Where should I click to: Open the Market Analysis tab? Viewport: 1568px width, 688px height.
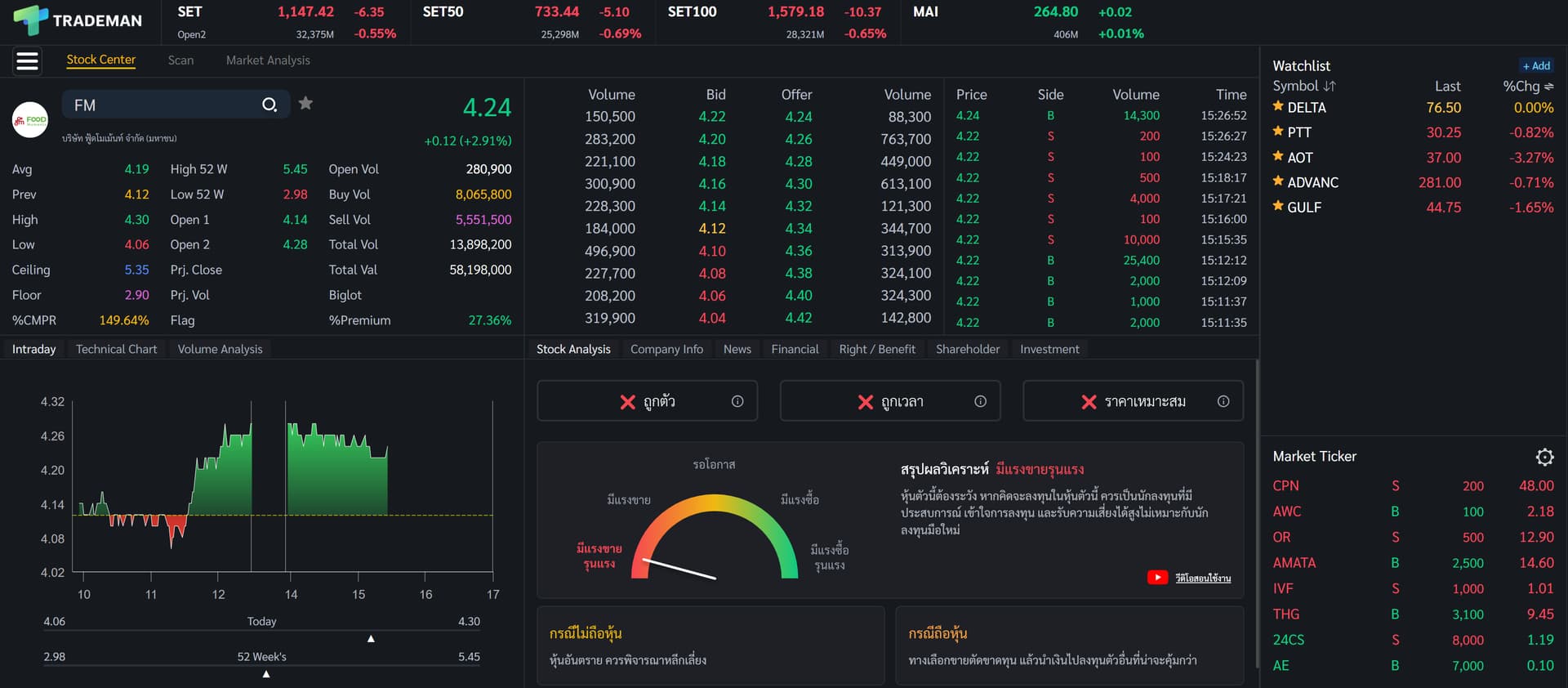point(268,60)
